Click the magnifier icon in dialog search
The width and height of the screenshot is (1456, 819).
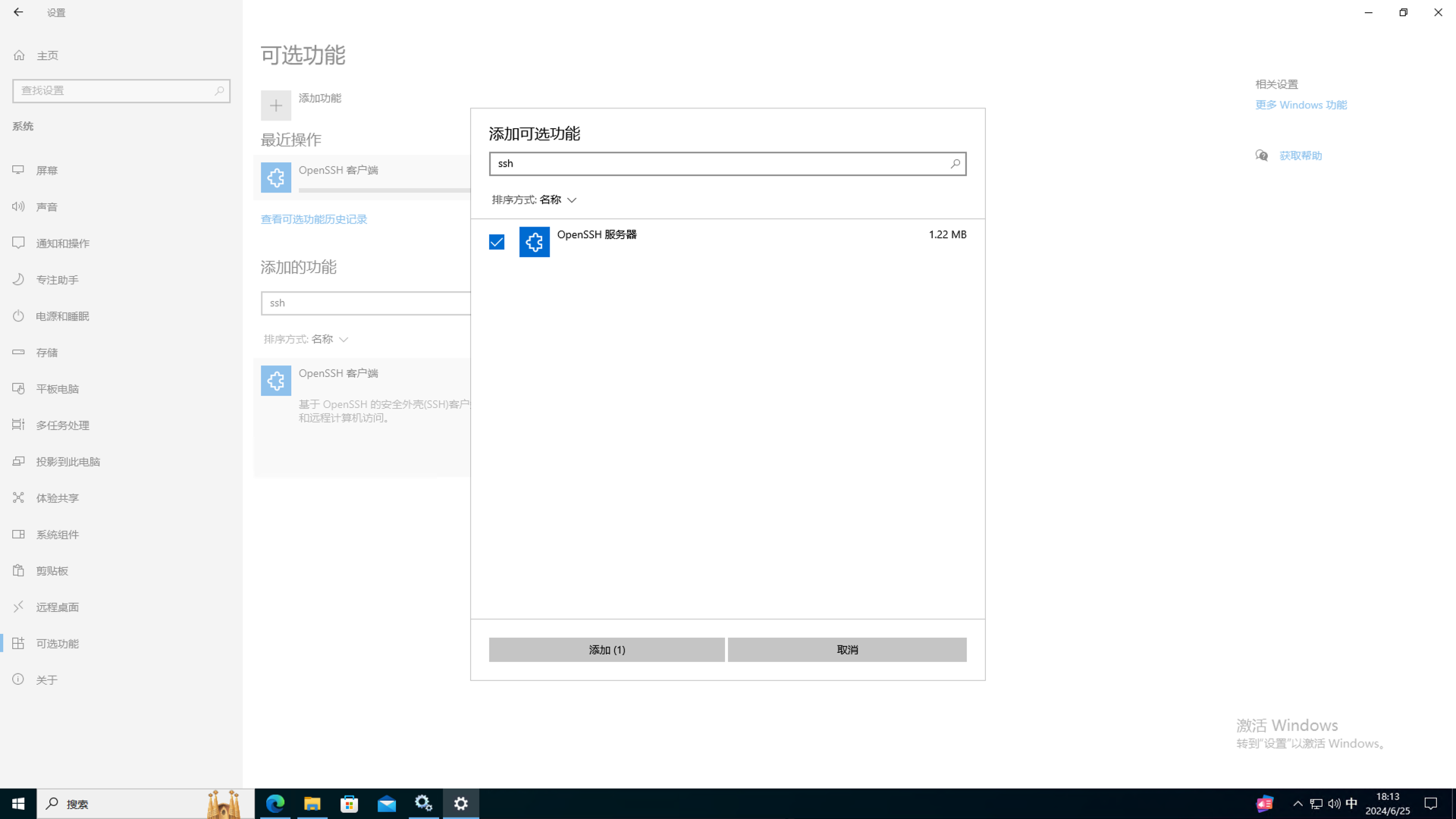[x=955, y=164]
